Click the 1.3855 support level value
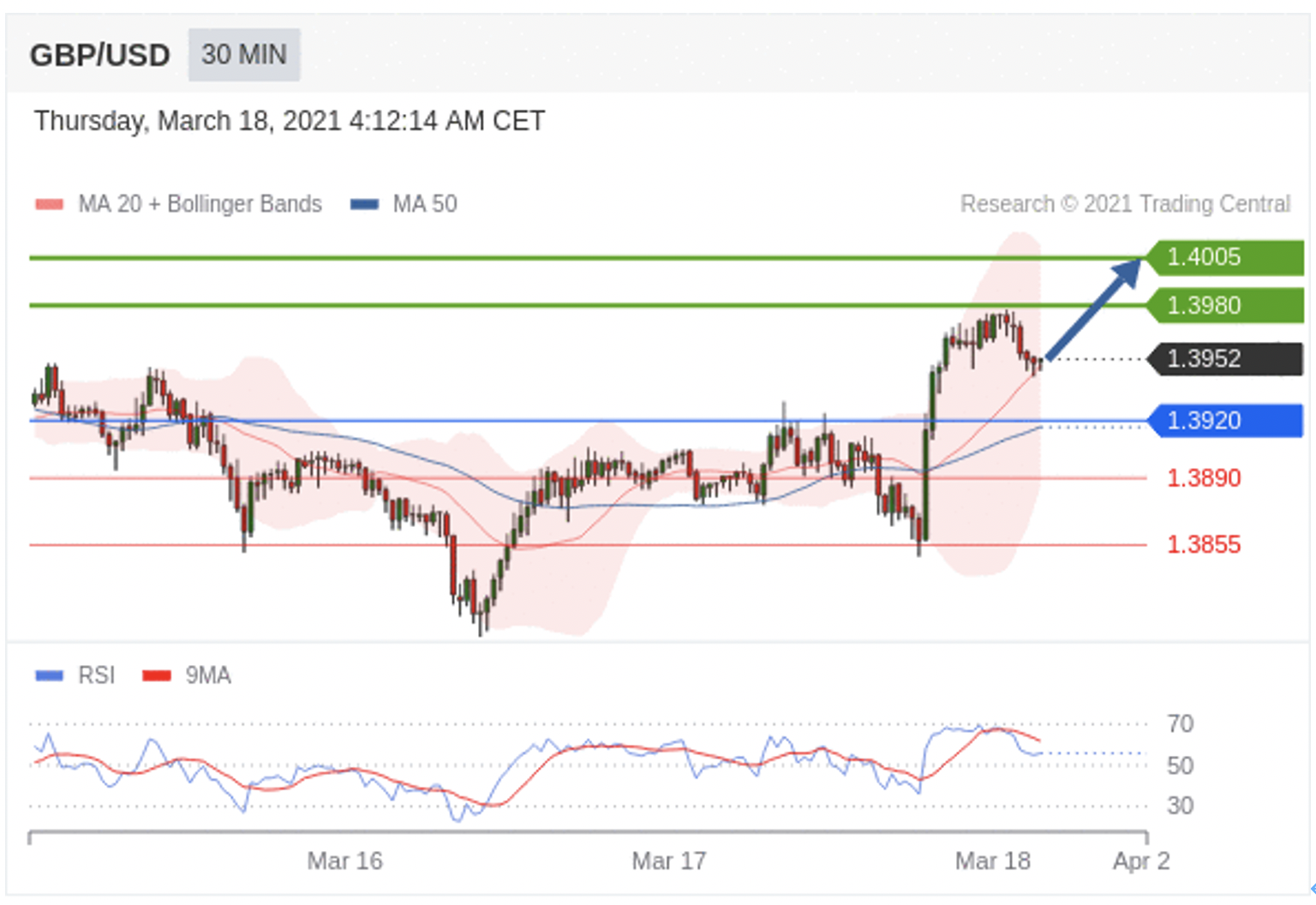Screen dimensions: 1316x905 tap(1204, 544)
